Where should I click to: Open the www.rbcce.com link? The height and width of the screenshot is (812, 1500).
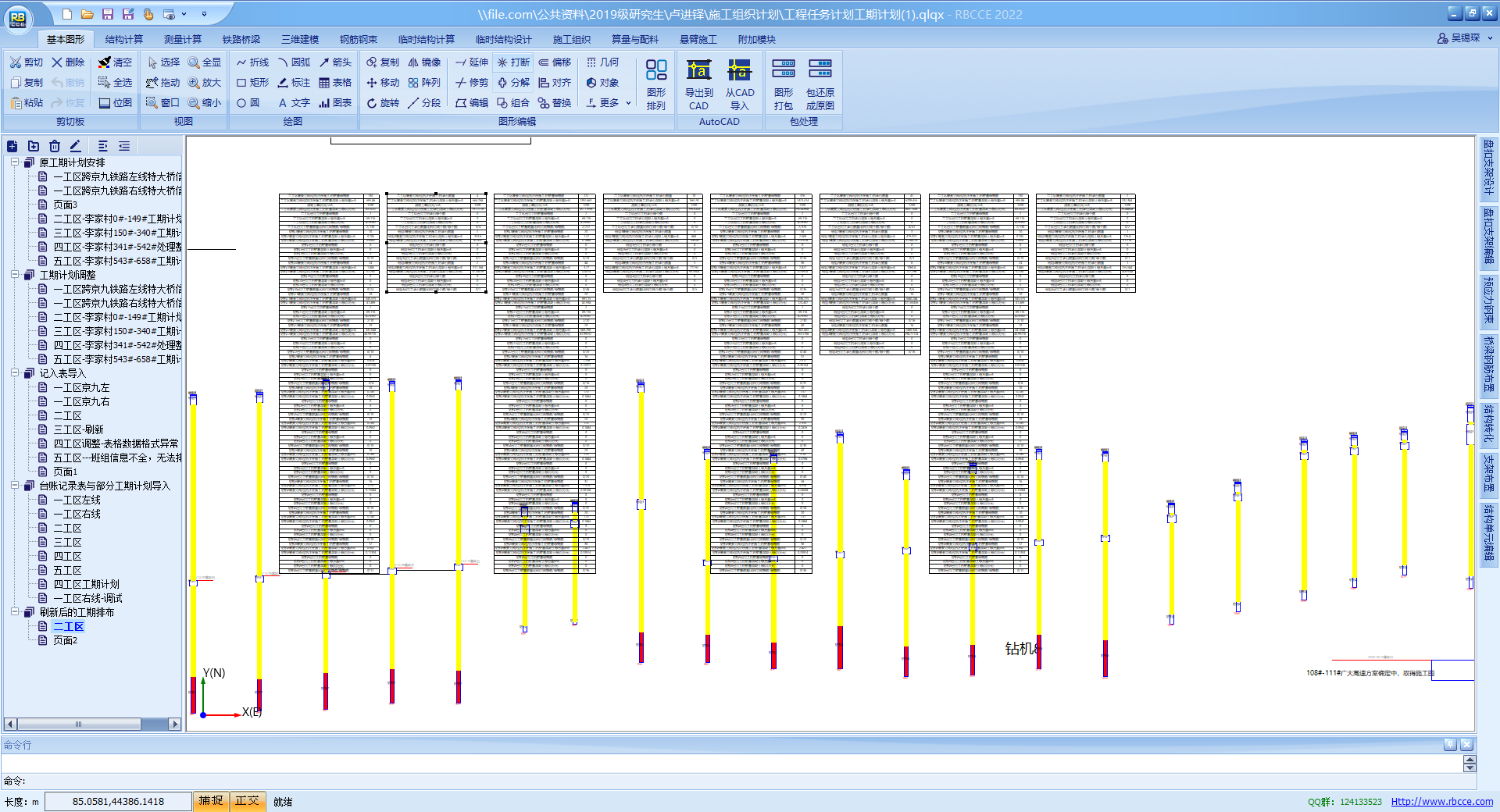click(x=1441, y=802)
